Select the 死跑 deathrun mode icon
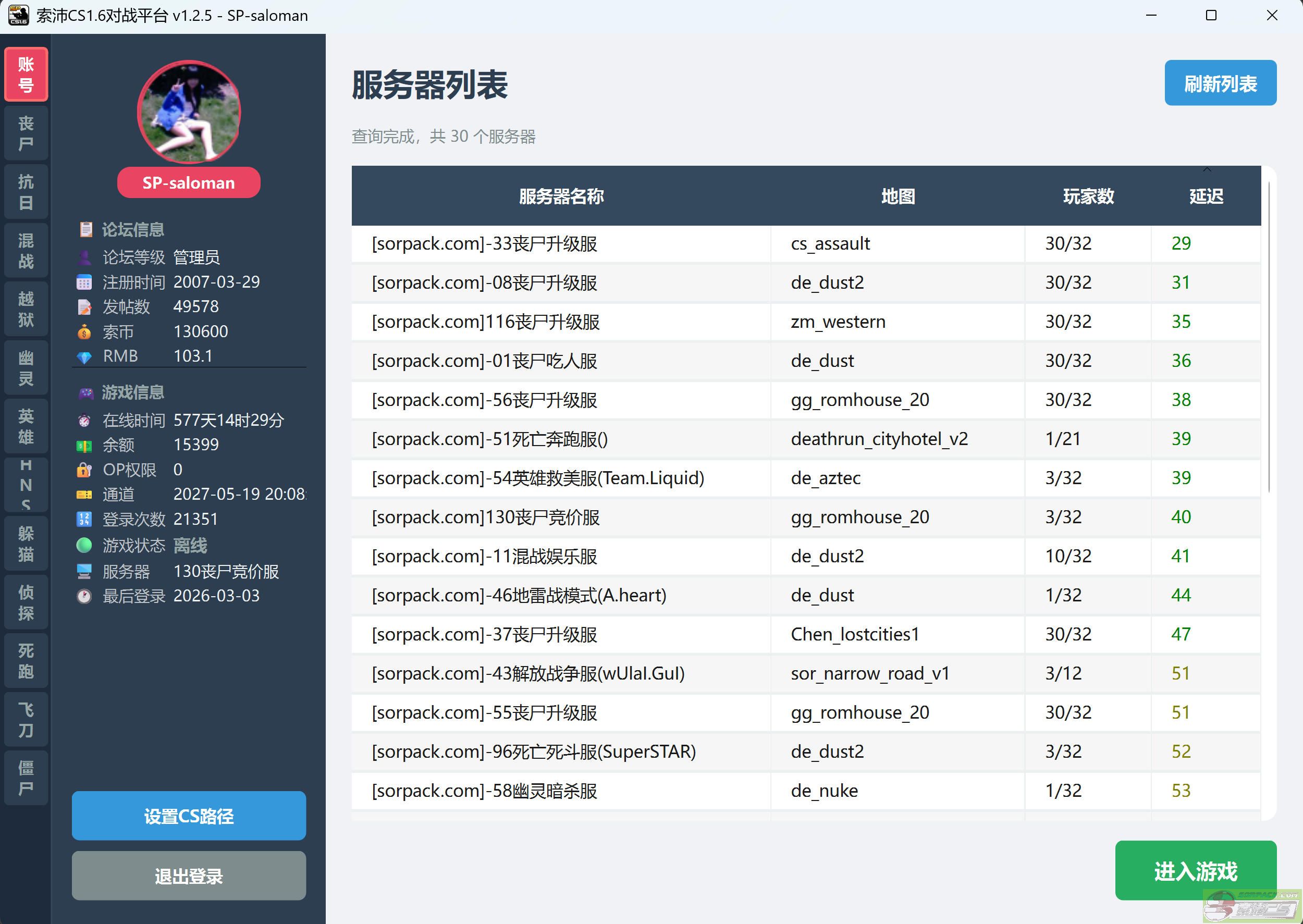Image resolution: width=1303 pixels, height=924 pixels. pyautogui.click(x=26, y=660)
